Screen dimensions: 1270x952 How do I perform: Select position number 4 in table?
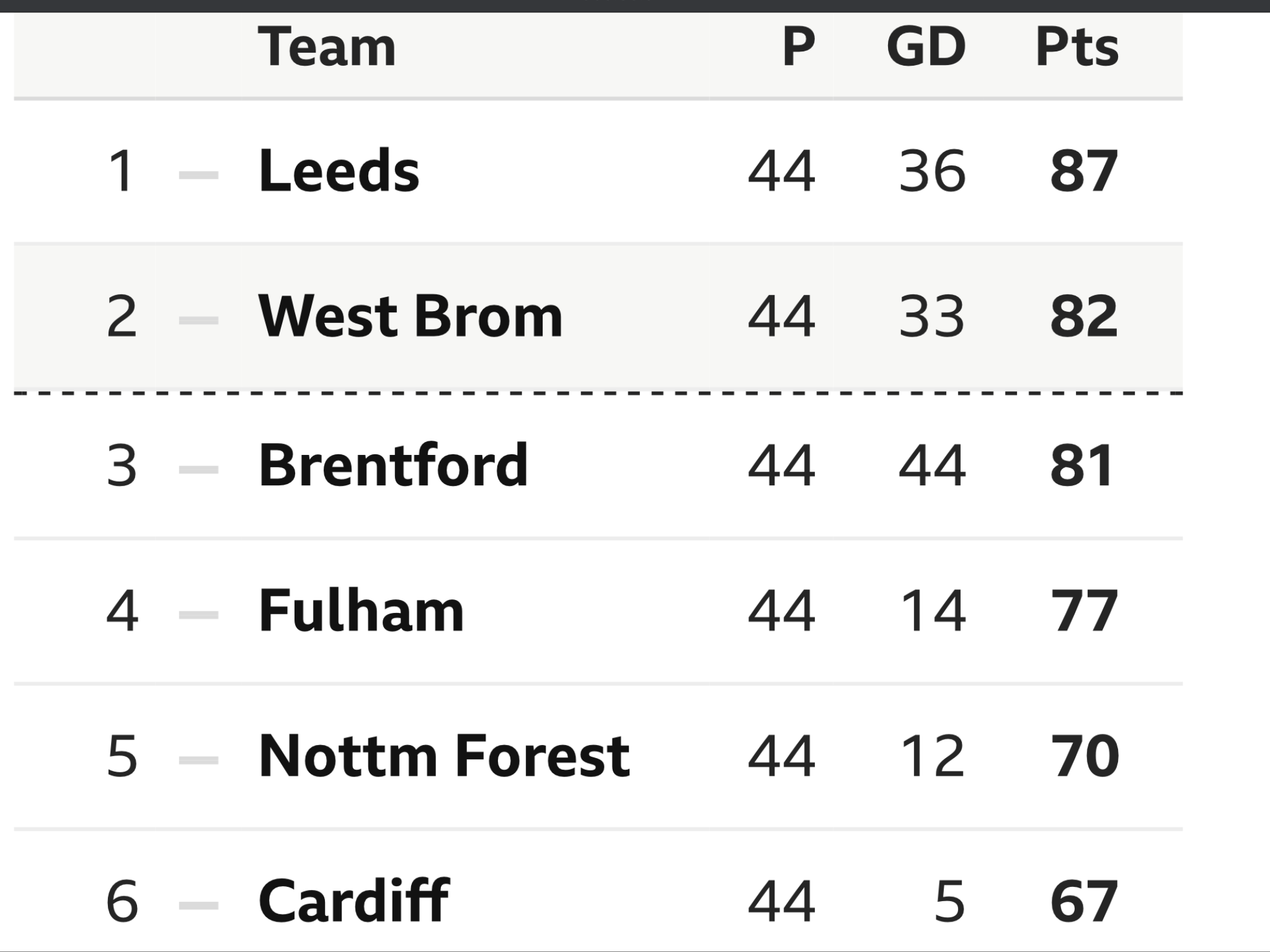click(x=122, y=610)
